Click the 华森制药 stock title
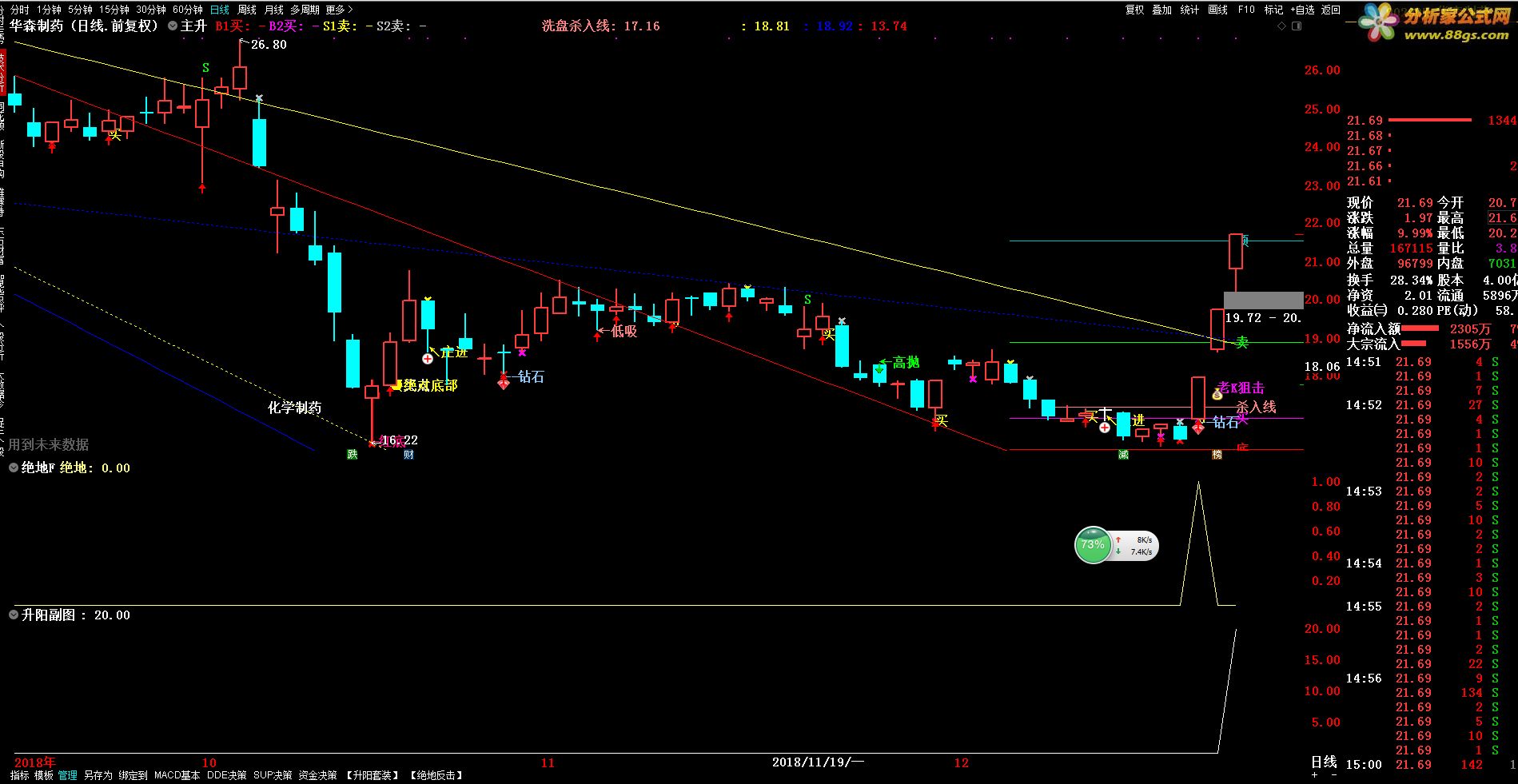The image size is (1518, 784). tap(36, 26)
